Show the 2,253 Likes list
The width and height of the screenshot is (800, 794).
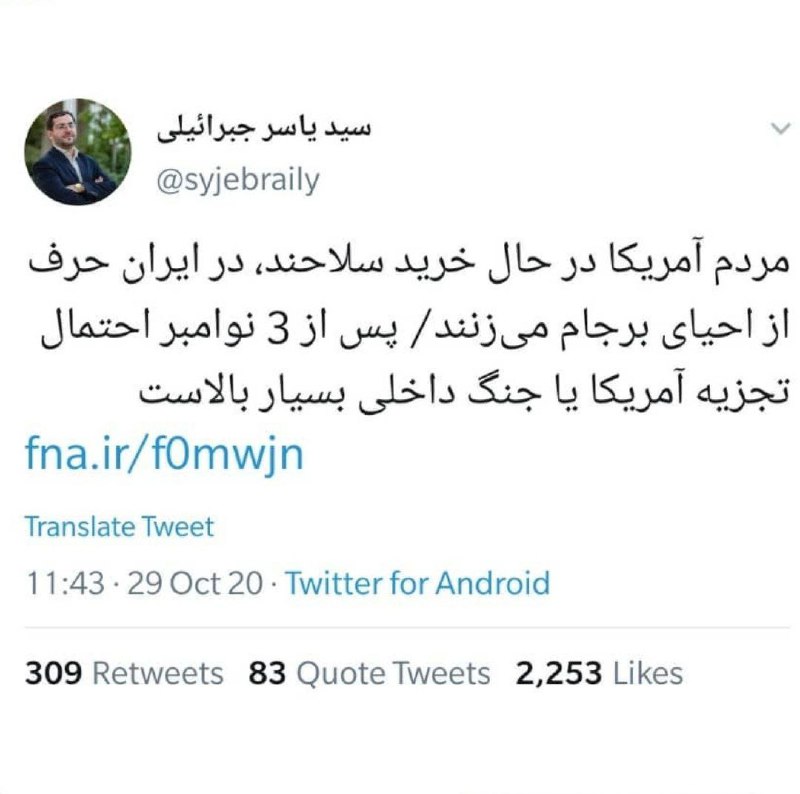pyautogui.click(x=599, y=673)
